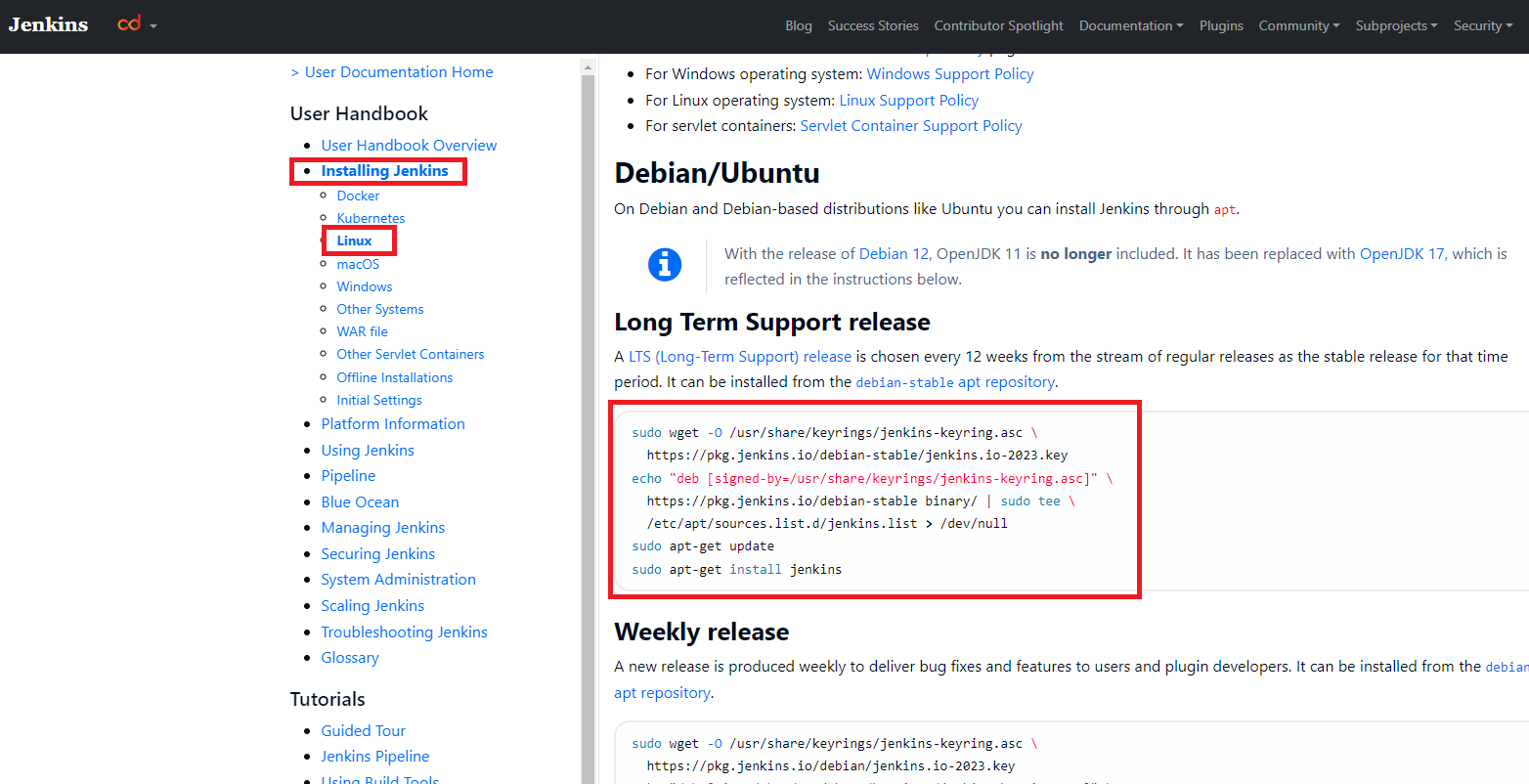Open Other Servlet Containers entry
This screenshot has width=1529, height=784.
(411, 354)
